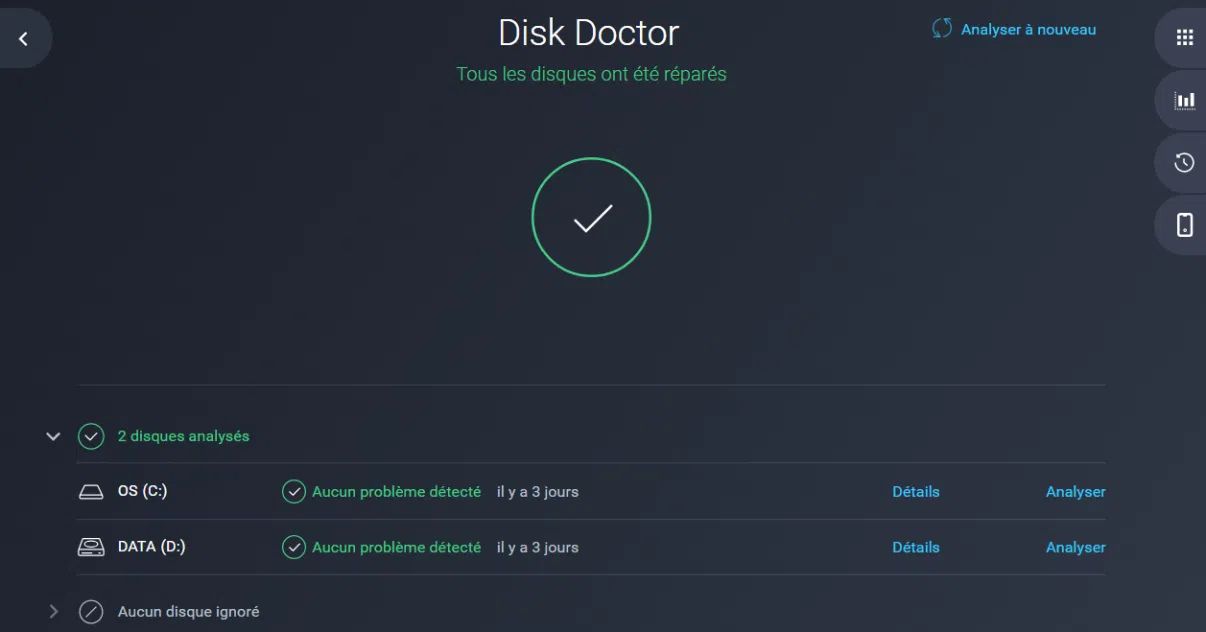
Task: Click the large green checkmark circle
Action: click(591, 216)
